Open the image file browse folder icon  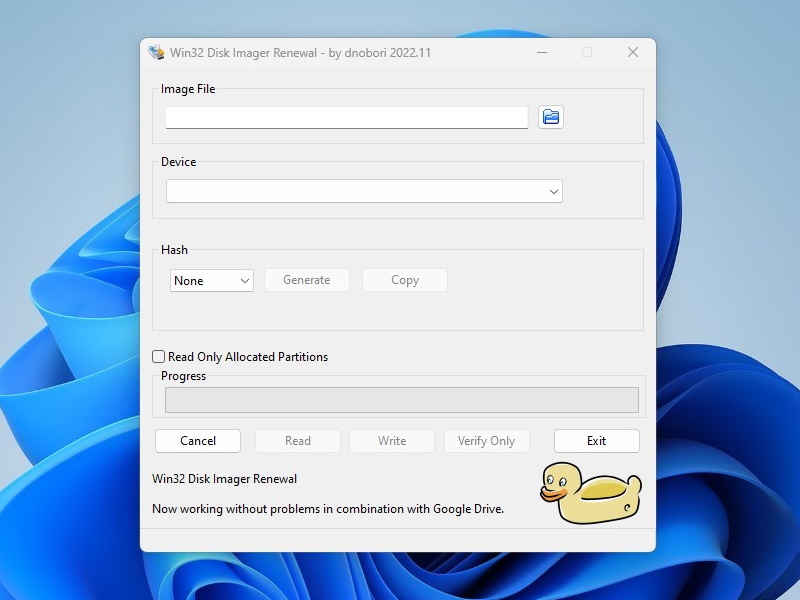(550, 117)
